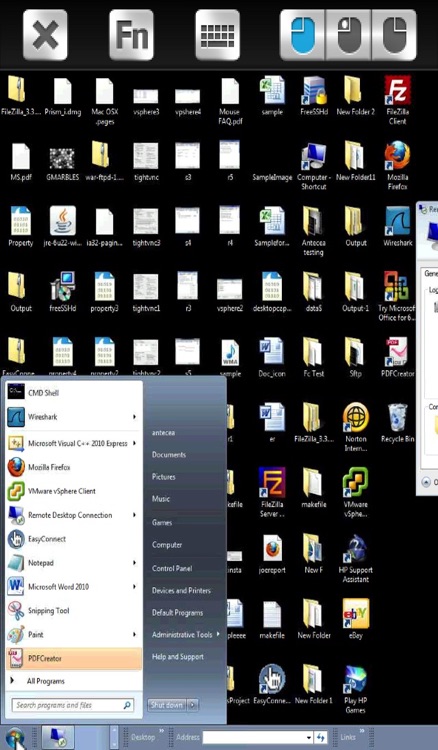Image resolution: width=438 pixels, height=750 pixels.
Task: Expand Wireshark jump list arrow
Action: [x=134, y=417]
